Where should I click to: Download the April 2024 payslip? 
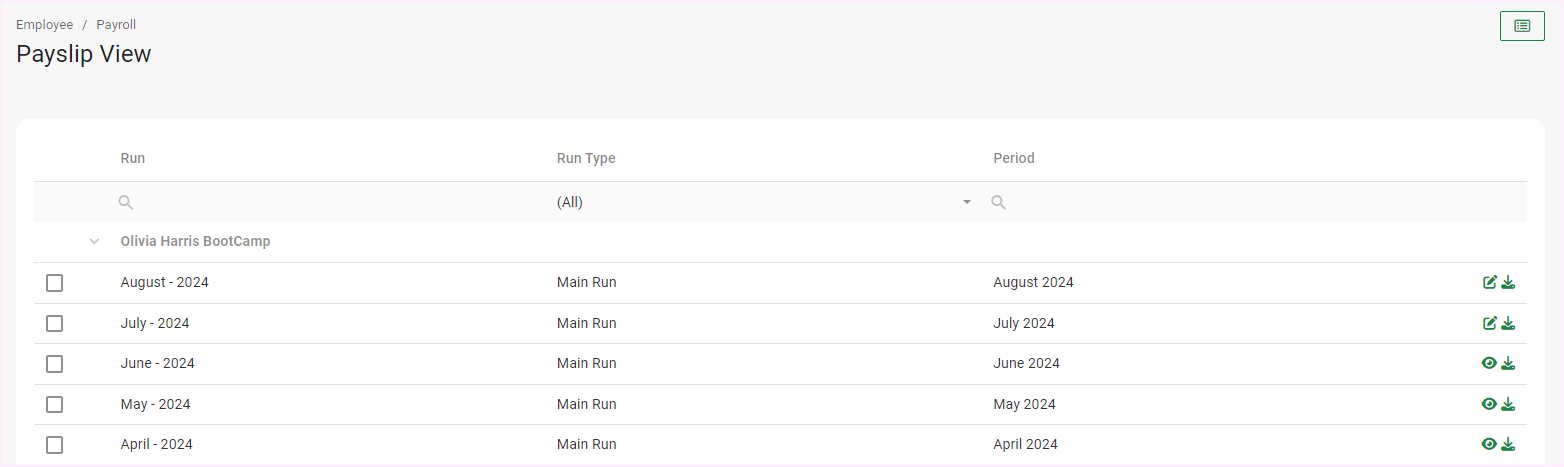[x=1509, y=444]
